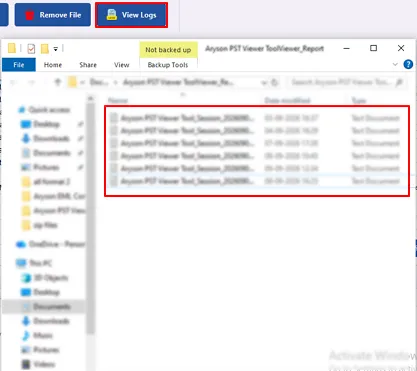This screenshot has height=371, width=417.
Task: Go forward with the Forward arrow
Action: click(31, 82)
